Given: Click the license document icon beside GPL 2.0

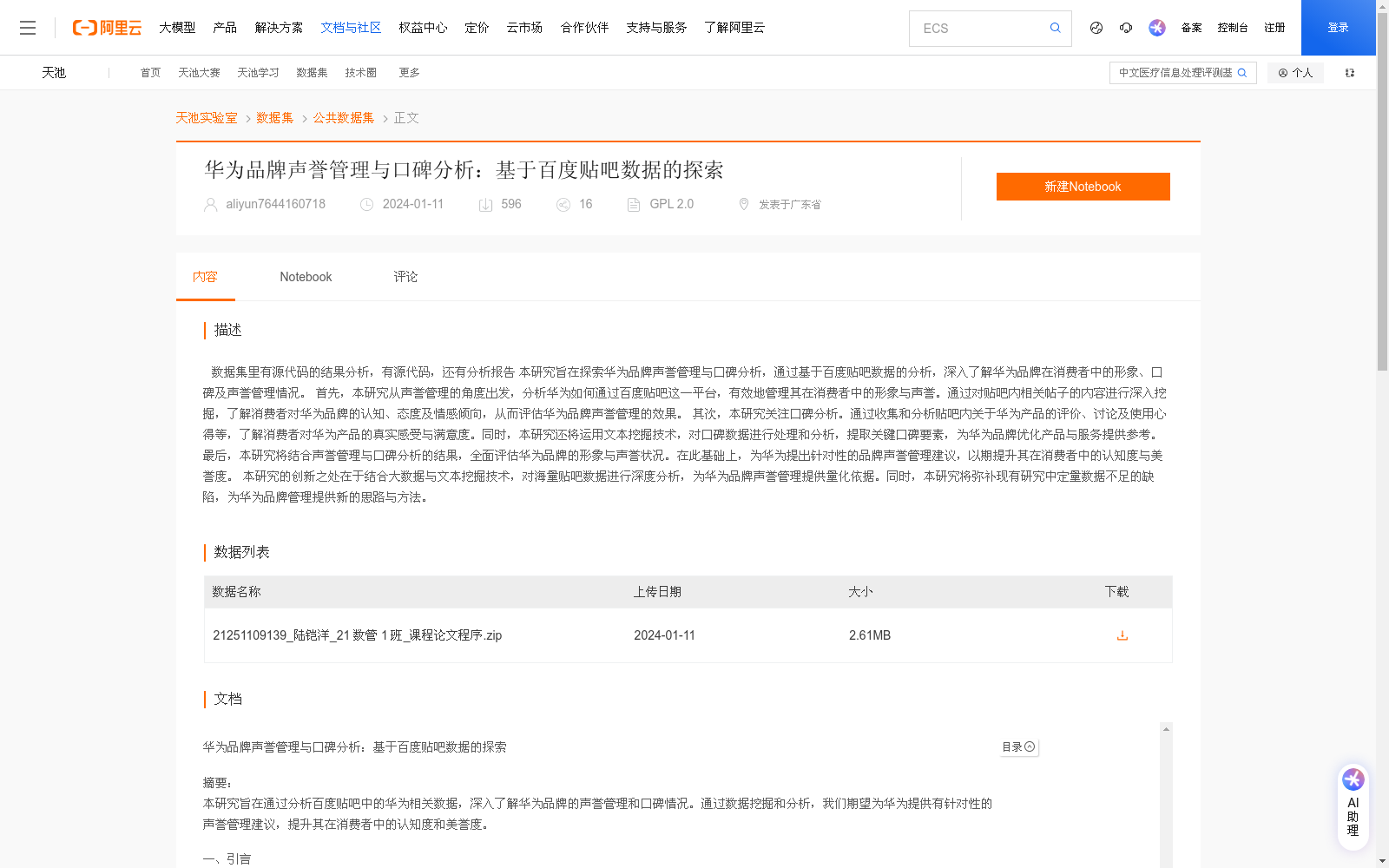Looking at the screenshot, I should click(634, 205).
